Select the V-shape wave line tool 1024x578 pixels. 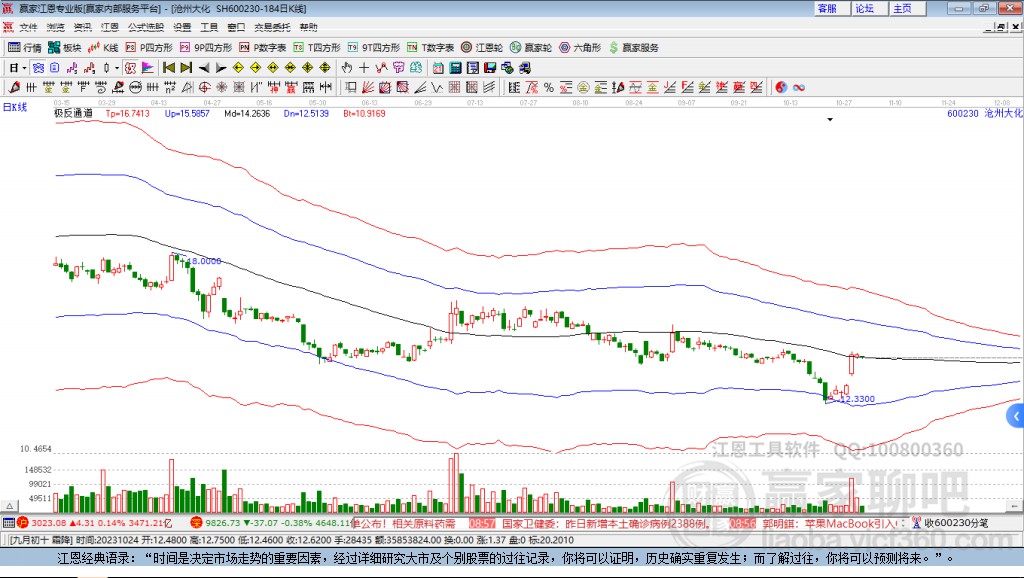tap(436, 87)
